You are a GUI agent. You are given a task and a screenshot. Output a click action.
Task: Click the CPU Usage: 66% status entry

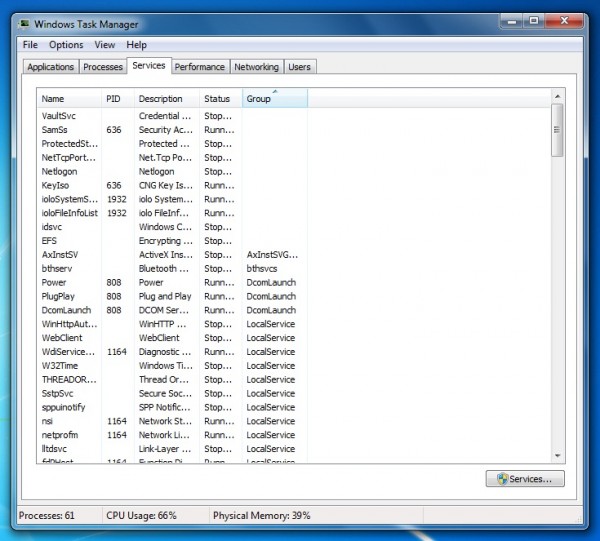coord(141,516)
